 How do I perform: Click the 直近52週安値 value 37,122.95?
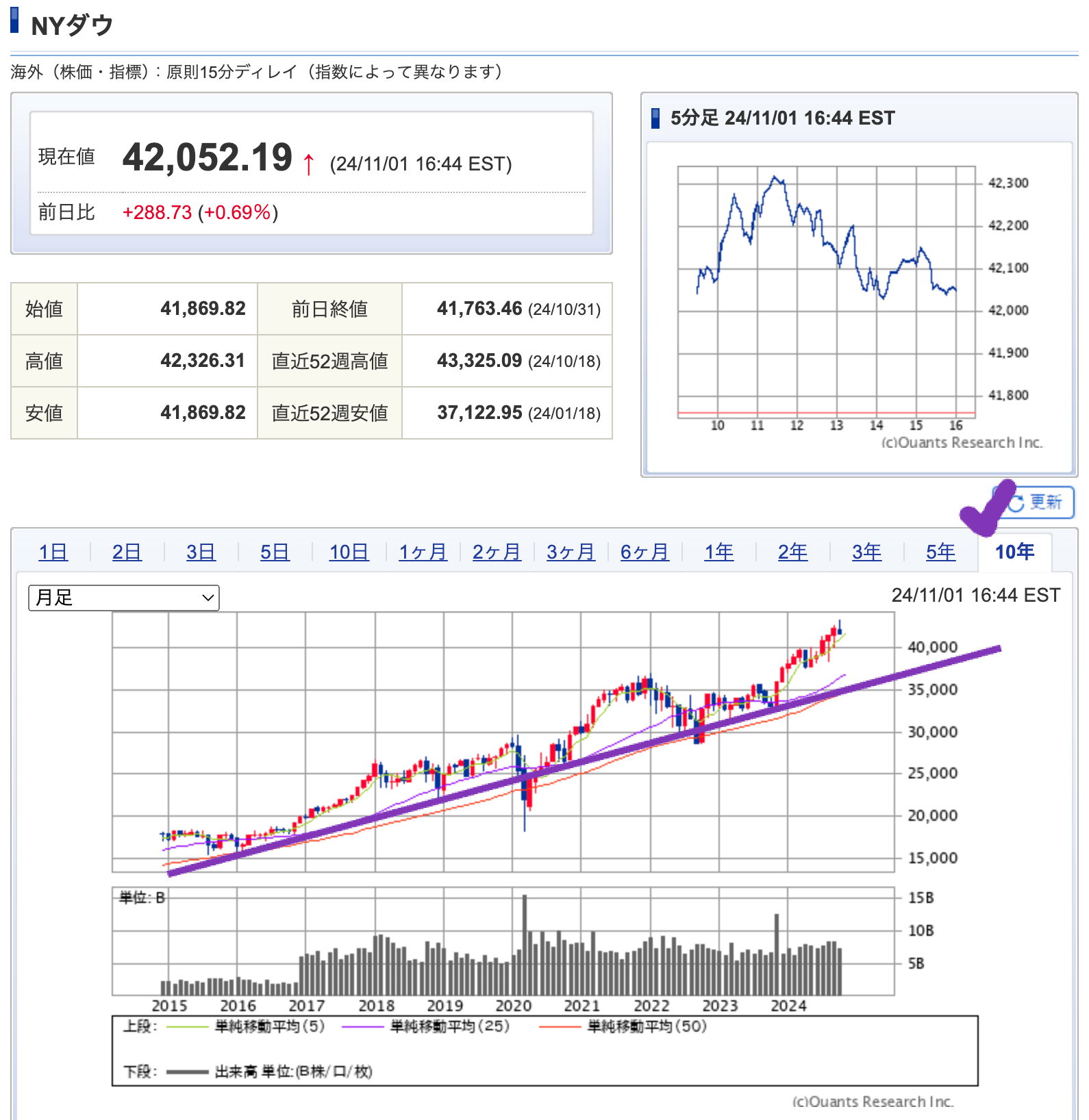(x=479, y=413)
